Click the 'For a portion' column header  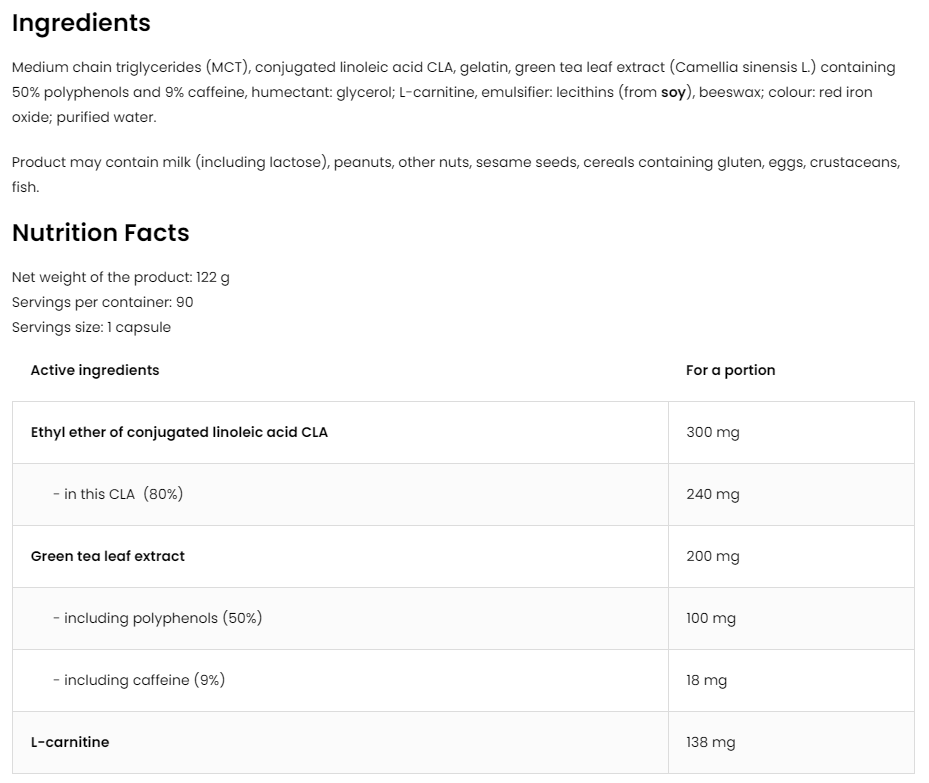pyautogui.click(x=730, y=370)
